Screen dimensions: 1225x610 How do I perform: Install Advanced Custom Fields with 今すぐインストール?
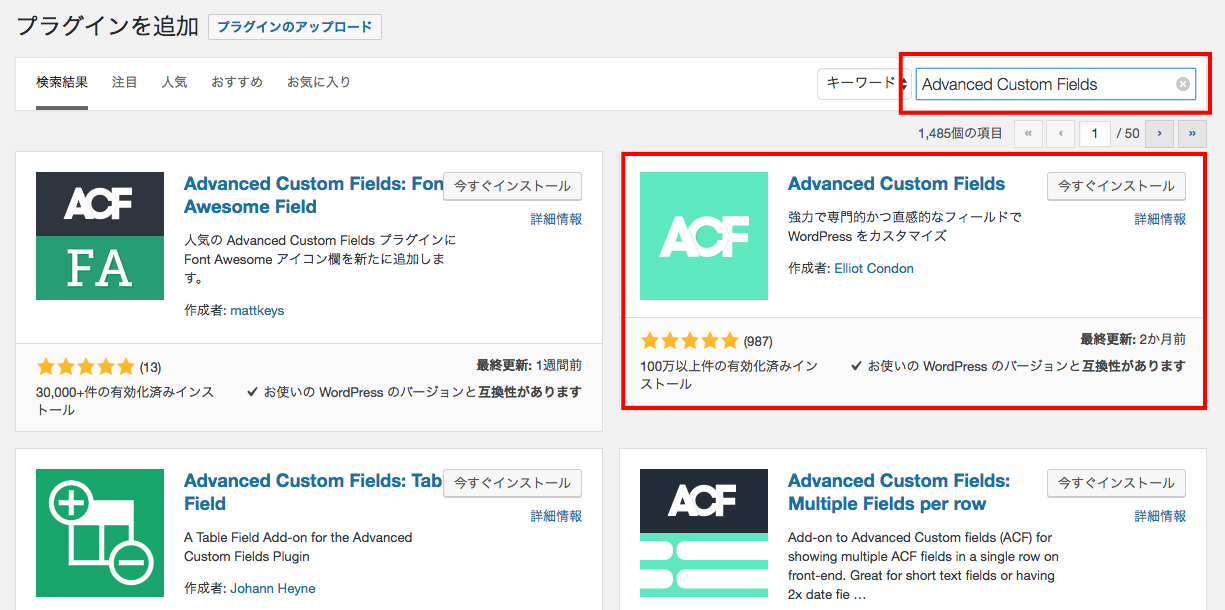point(1115,186)
